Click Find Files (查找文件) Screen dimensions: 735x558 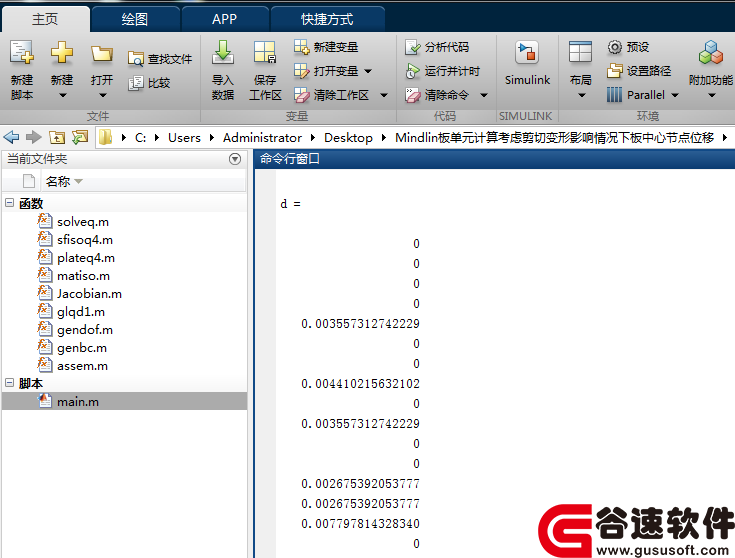click(160, 59)
